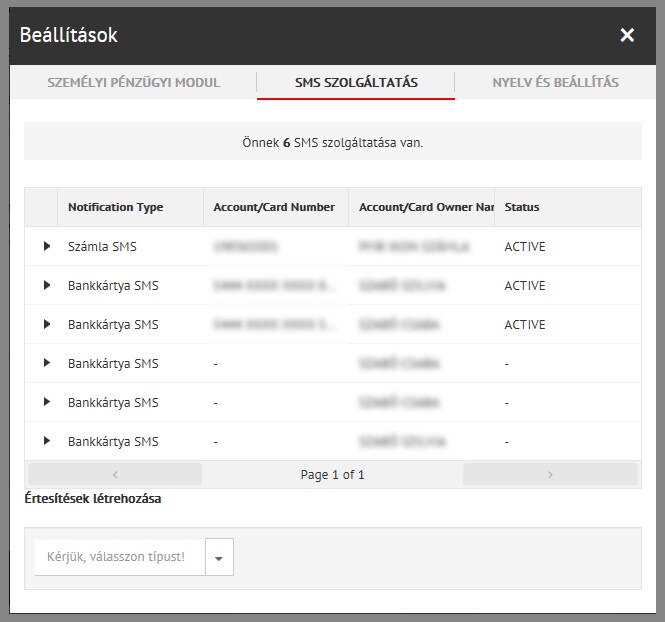Expand the third Bankkártya SMS row
This screenshot has width=665, height=622.
[46, 363]
